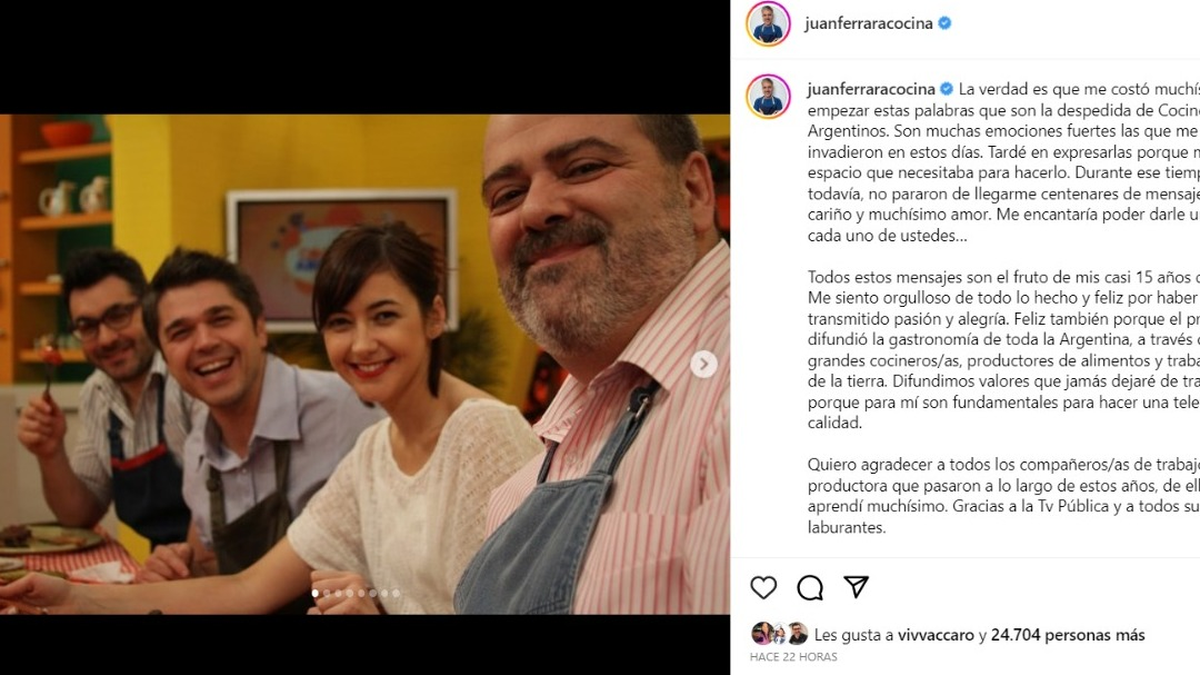
Task: Open the HACE 22 HORAS timestamp link
Action: point(794,657)
